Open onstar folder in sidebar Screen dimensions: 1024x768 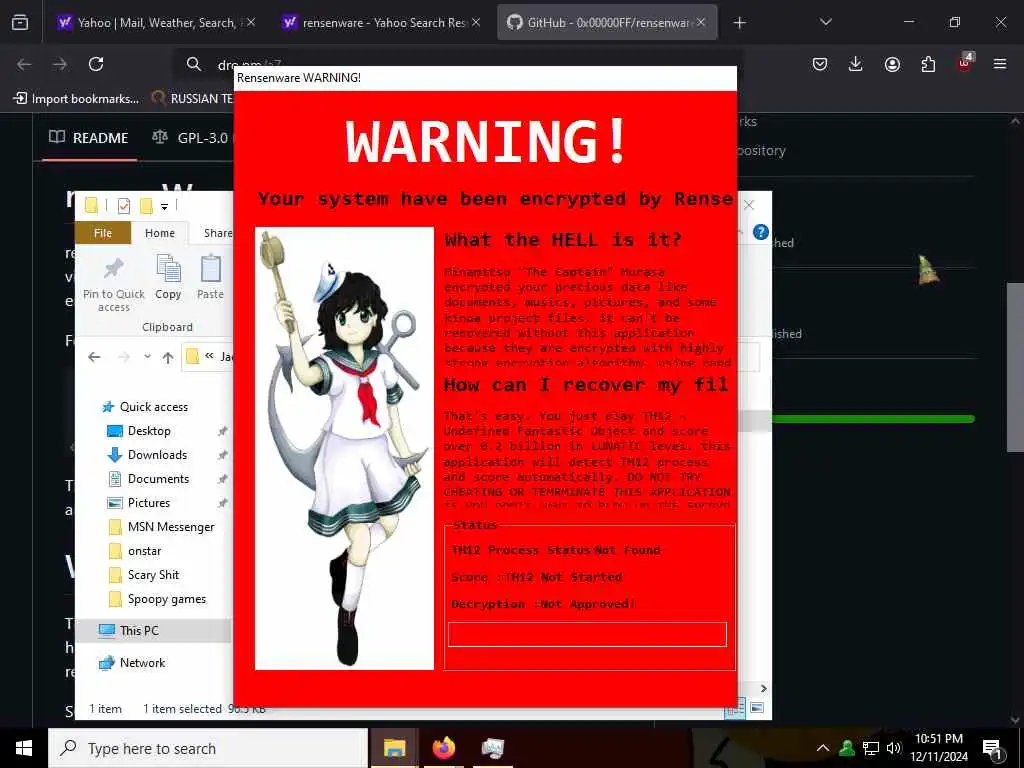[x=144, y=551]
